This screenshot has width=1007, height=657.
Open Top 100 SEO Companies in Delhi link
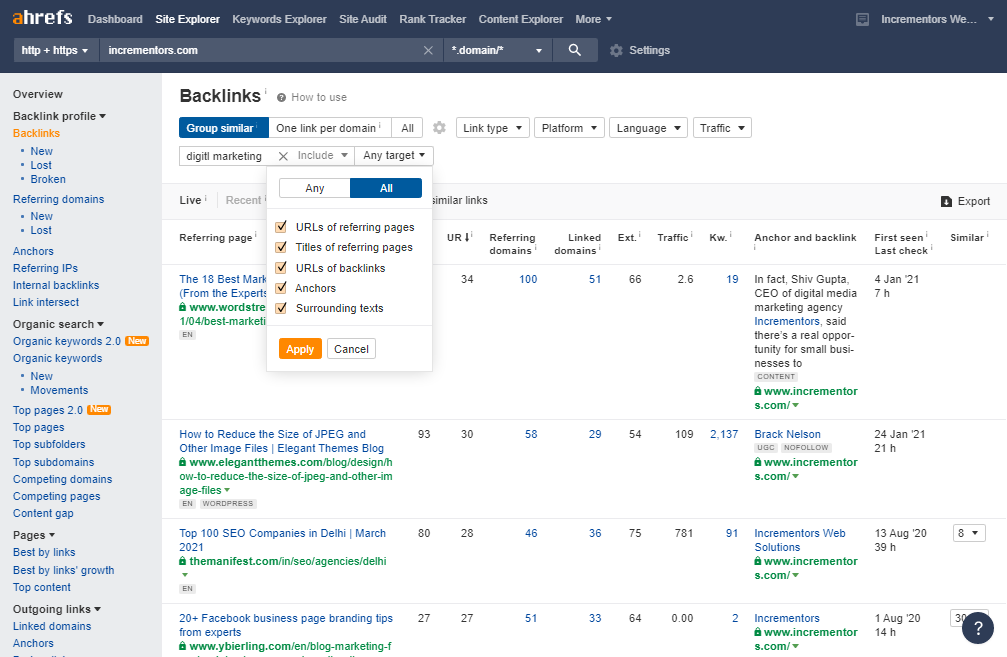point(283,540)
